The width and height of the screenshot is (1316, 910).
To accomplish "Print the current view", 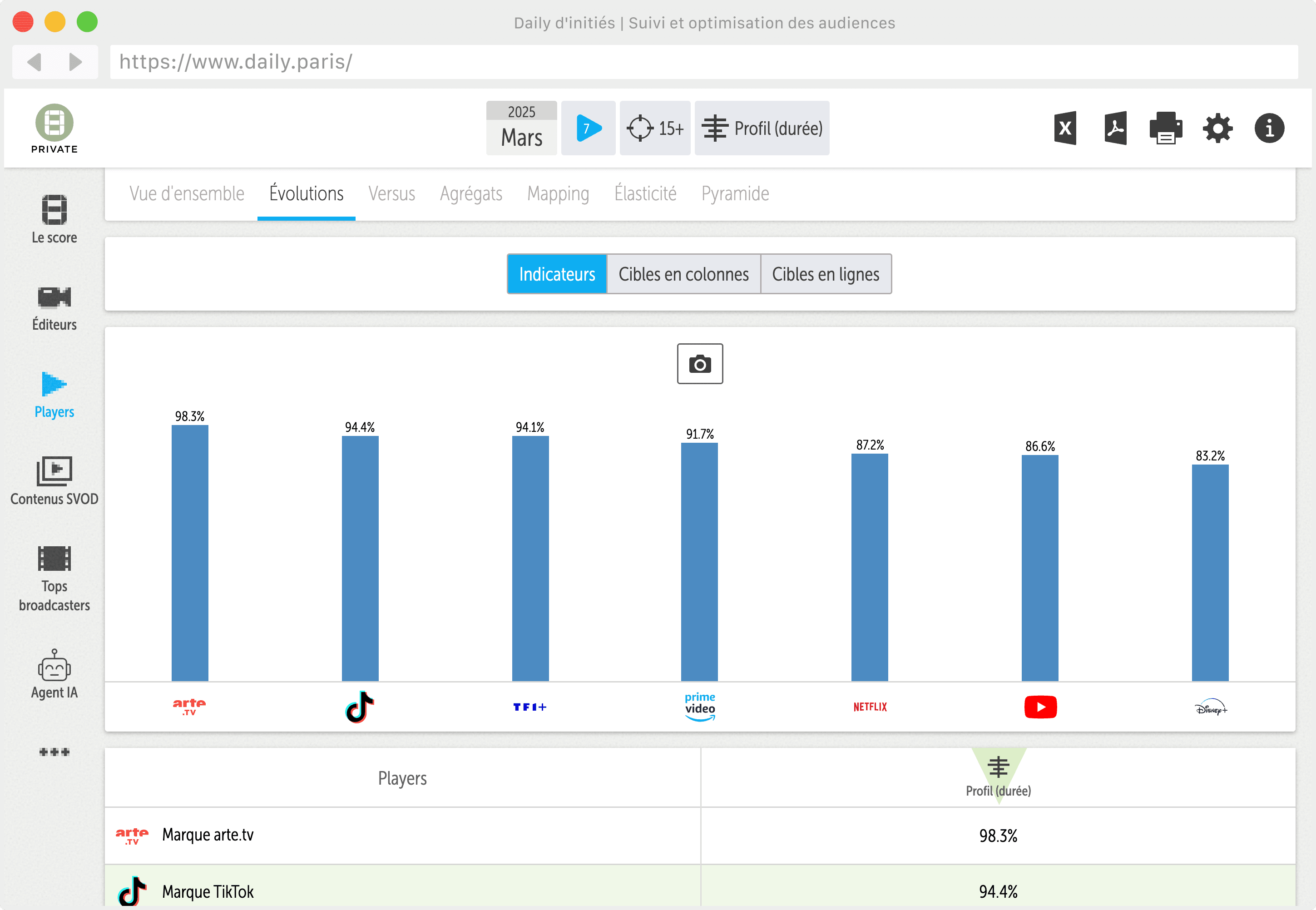I will point(1166,129).
